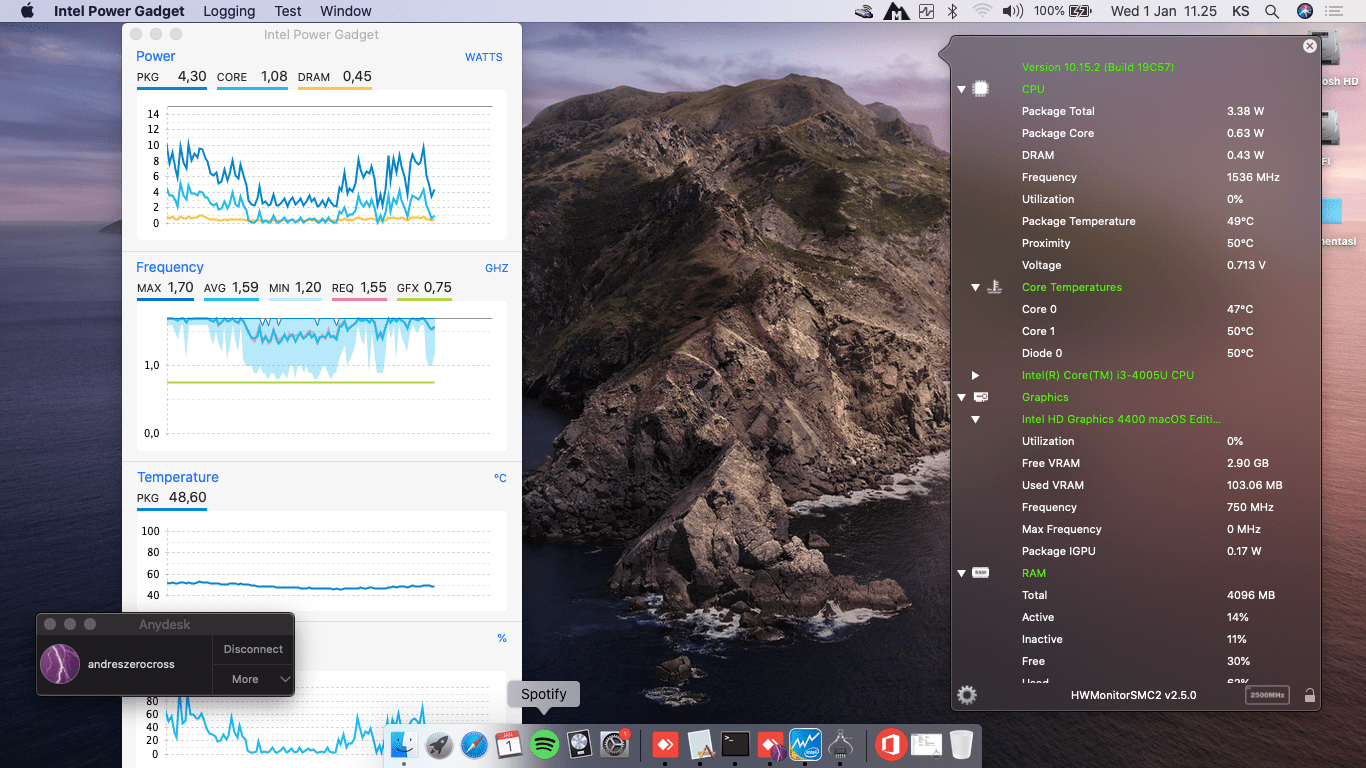Click the 2500MHz button in HWMonitor
The width and height of the screenshot is (1366, 768).
1266,695
